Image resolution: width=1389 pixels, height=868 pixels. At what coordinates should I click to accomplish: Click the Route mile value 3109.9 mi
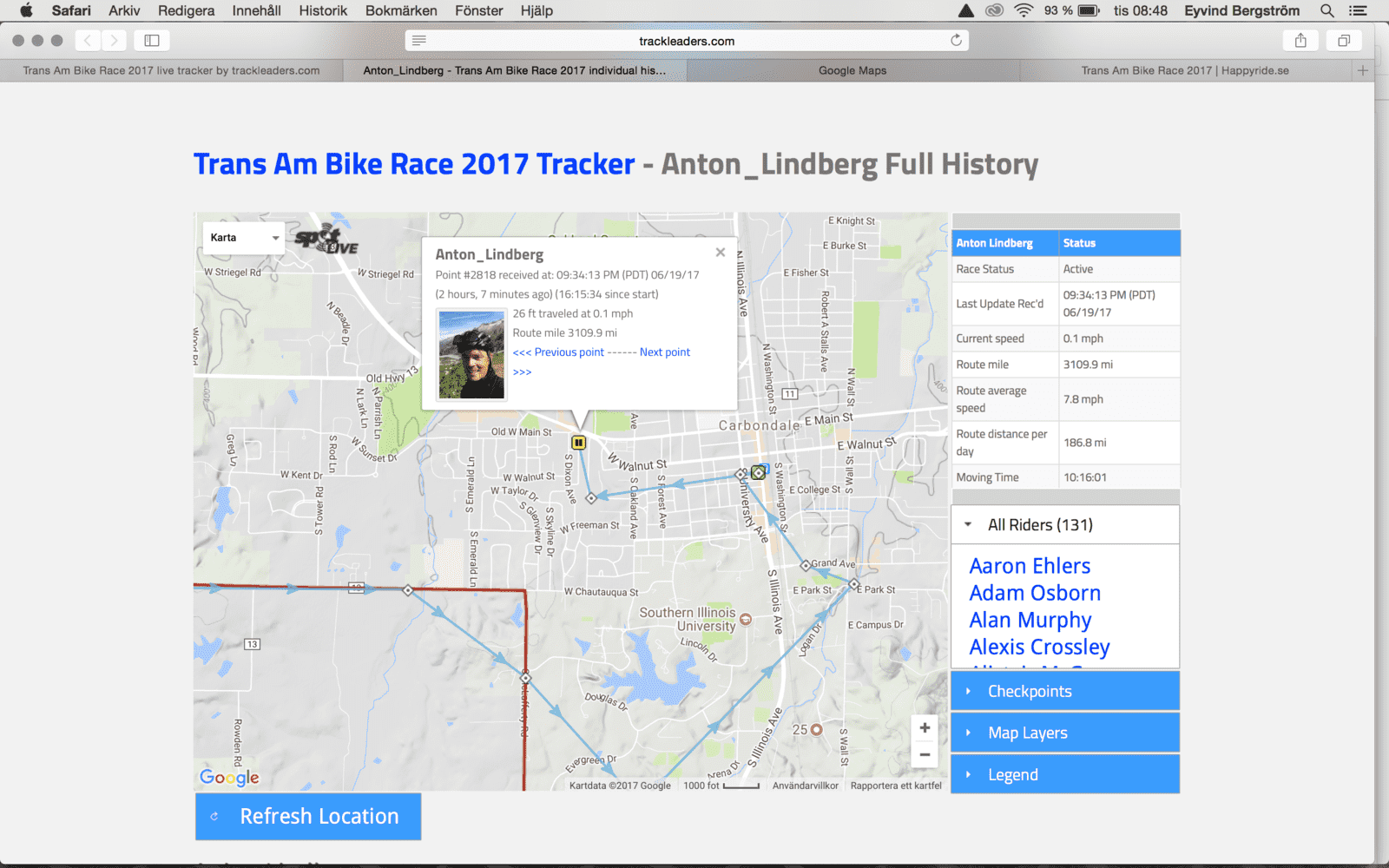1088,365
